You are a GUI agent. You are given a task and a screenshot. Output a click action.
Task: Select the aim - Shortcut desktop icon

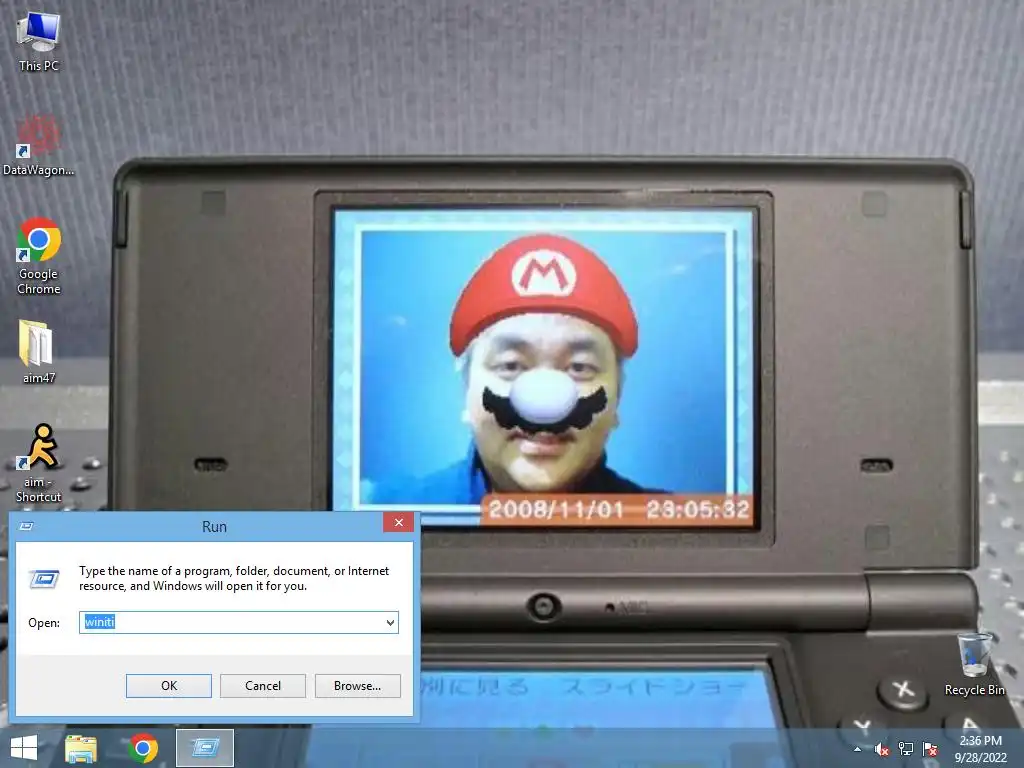pos(39,463)
